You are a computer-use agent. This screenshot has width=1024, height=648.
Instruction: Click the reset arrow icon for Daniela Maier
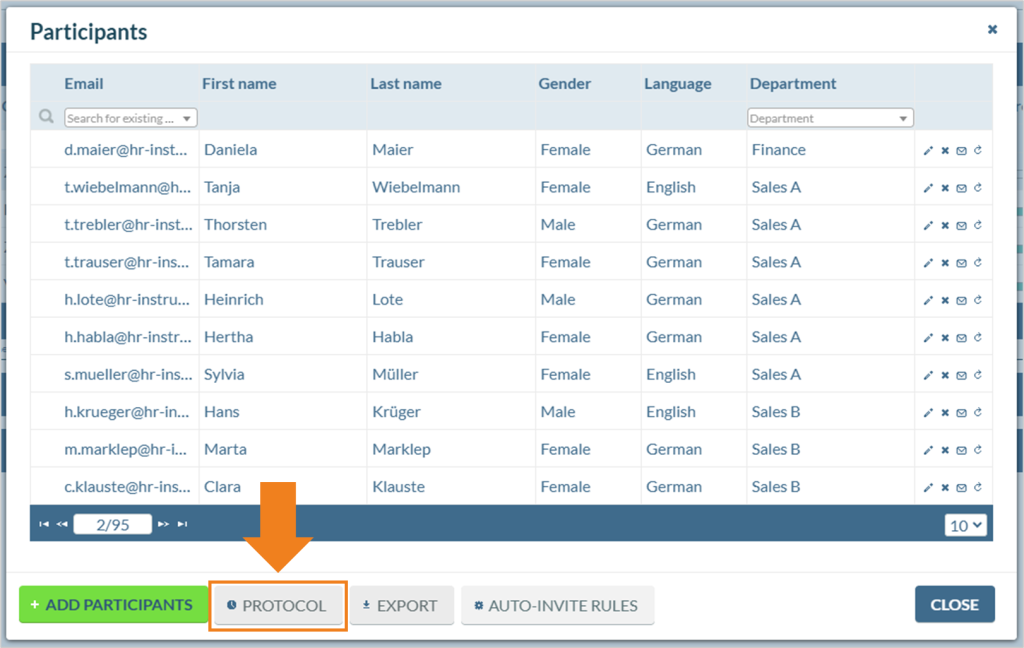(x=978, y=150)
